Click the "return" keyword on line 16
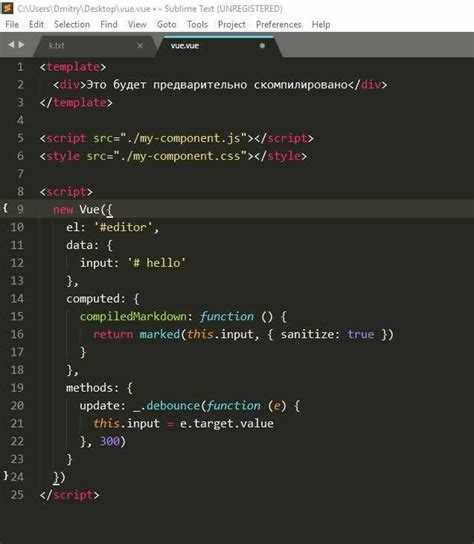 coord(113,334)
